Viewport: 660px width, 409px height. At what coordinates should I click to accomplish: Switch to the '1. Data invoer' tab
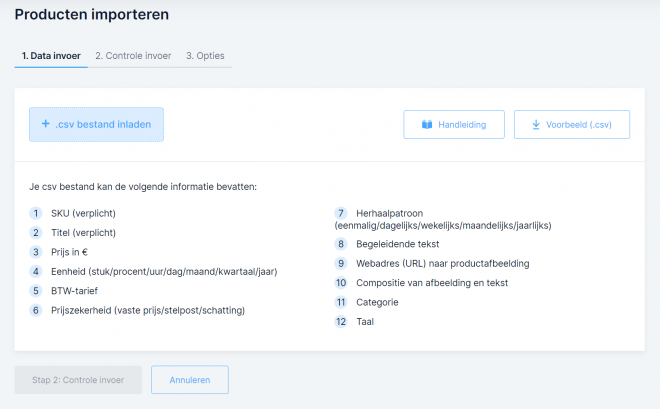point(51,56)
